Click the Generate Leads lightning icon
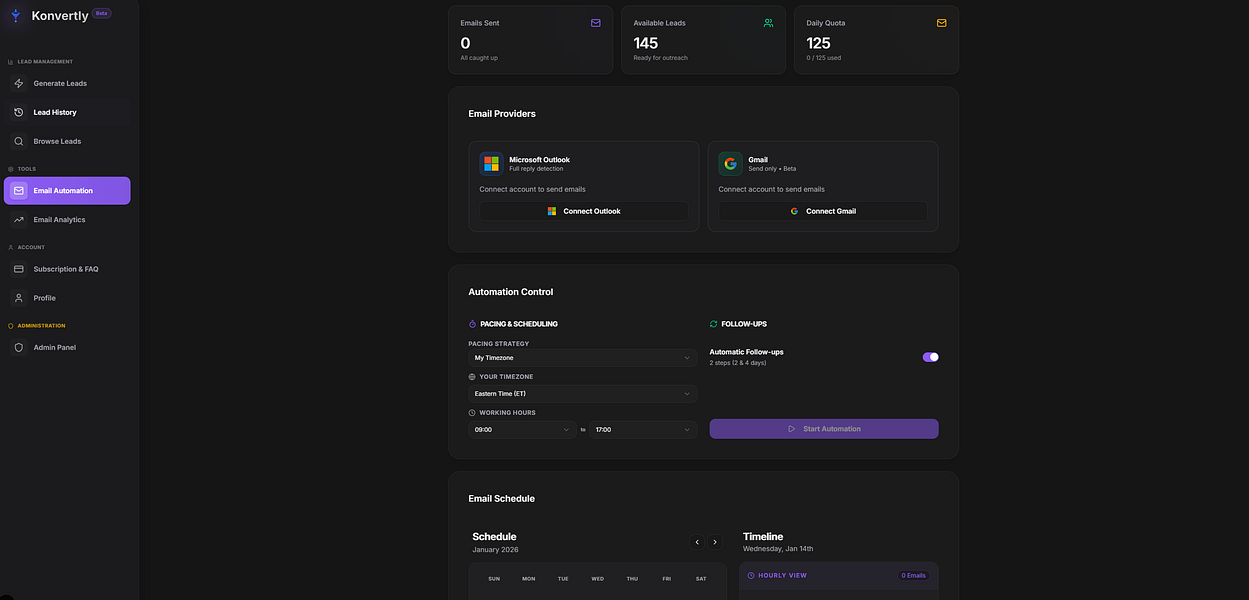 click(19, 83)
